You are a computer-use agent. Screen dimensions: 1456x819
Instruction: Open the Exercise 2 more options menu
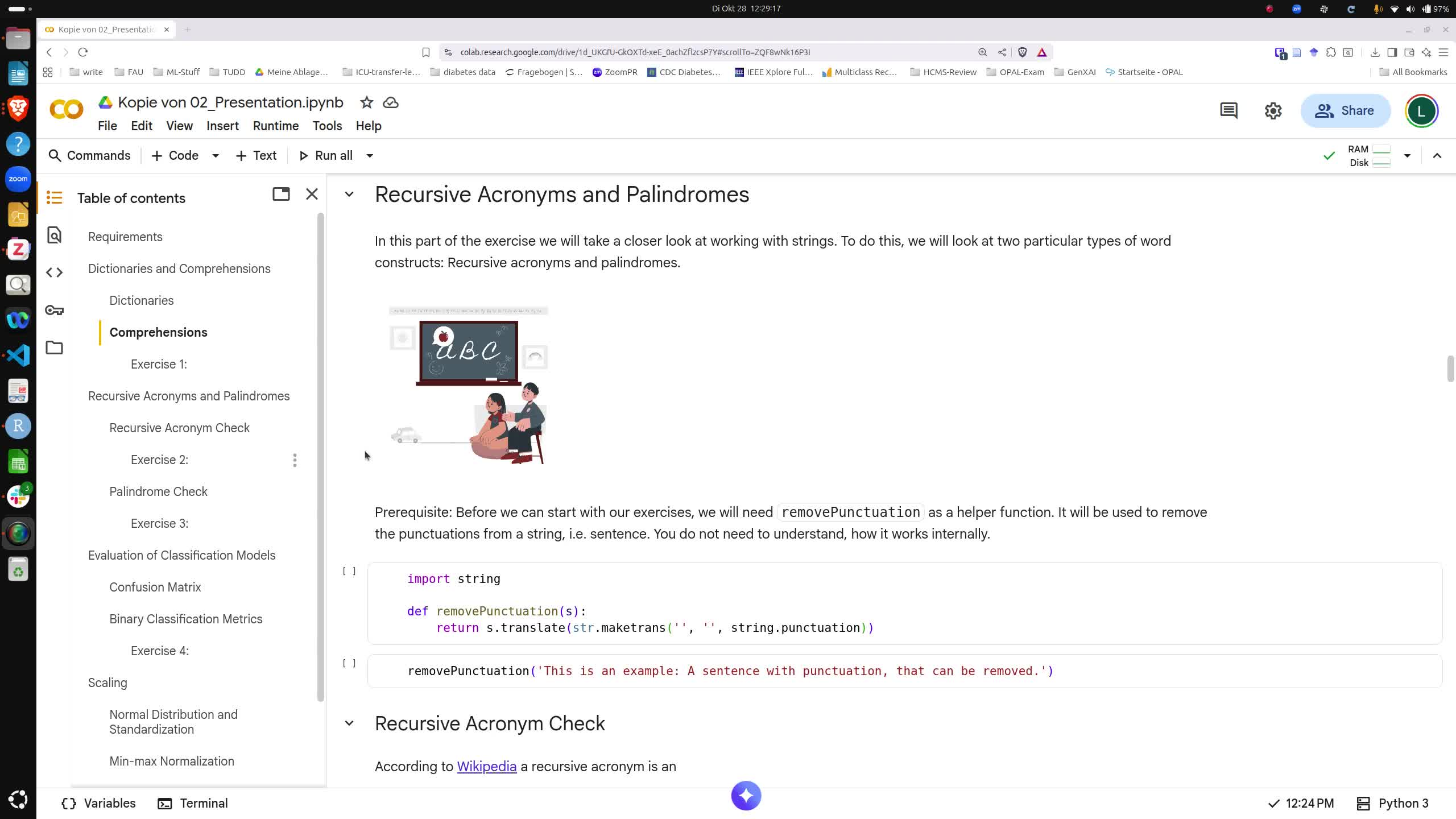click(x=295, y=460)
